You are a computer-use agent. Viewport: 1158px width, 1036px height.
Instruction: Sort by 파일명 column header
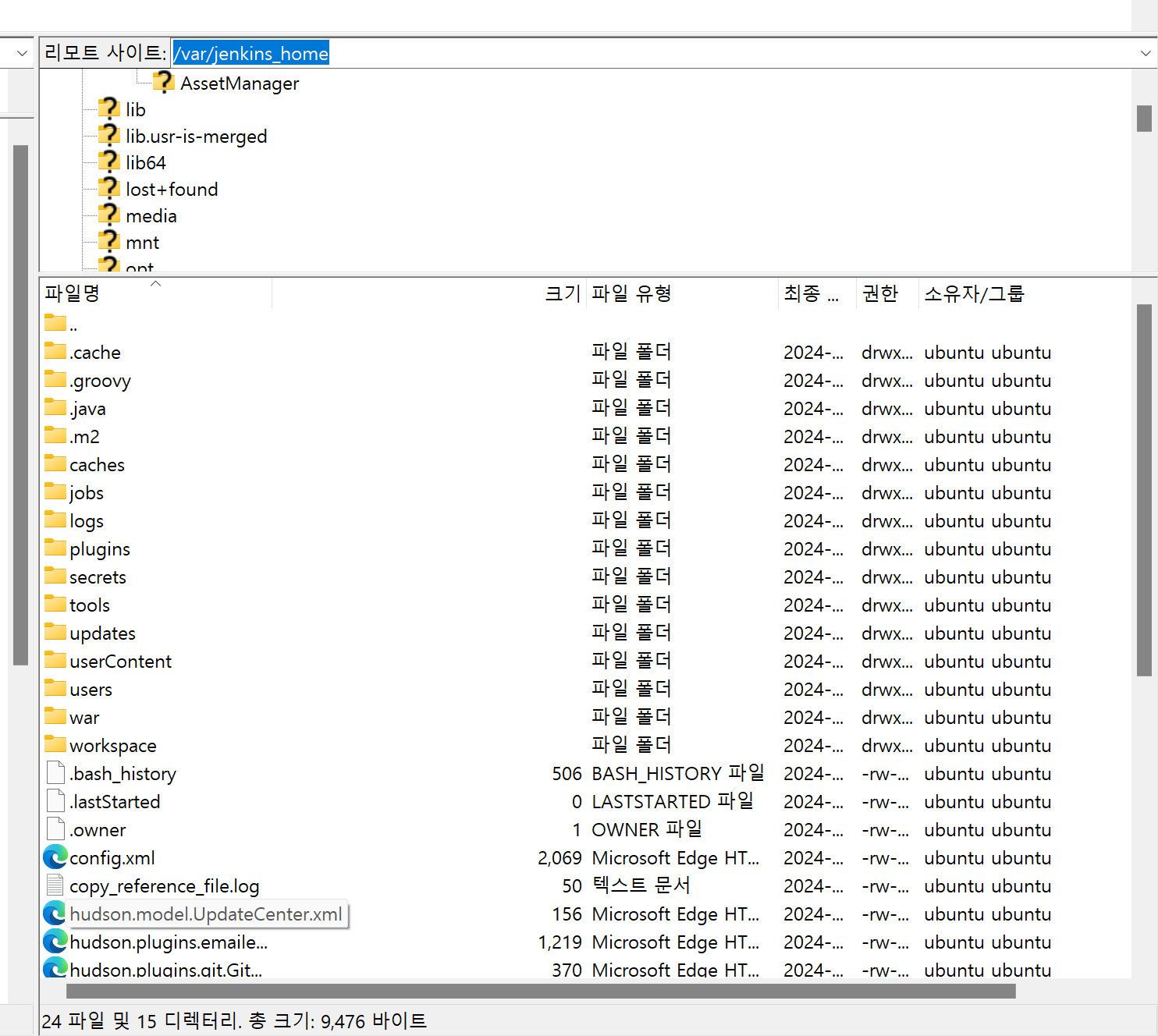click(156, 293)
